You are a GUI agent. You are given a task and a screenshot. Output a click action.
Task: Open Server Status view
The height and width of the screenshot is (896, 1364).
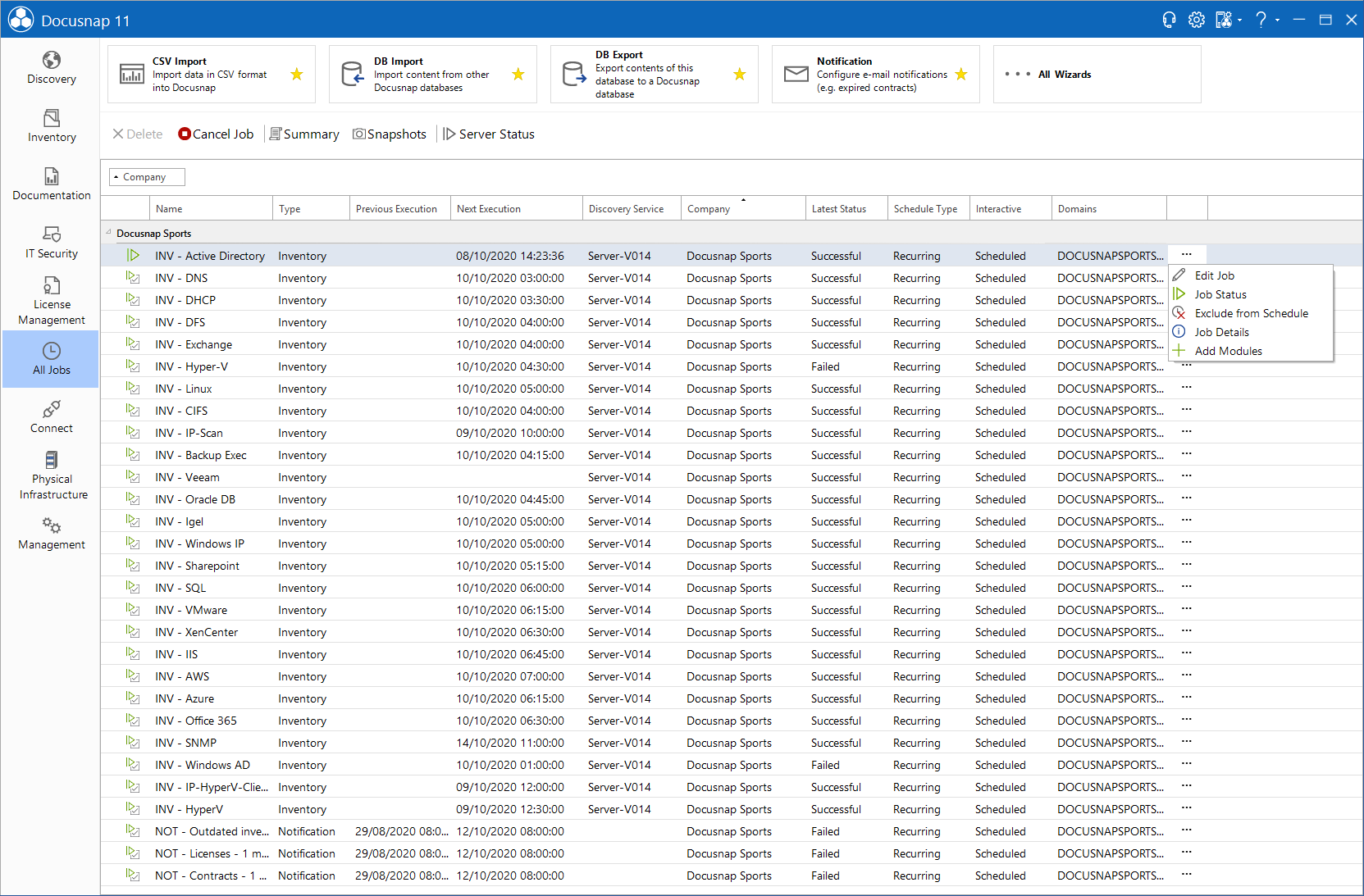click(x=489, y=134)
